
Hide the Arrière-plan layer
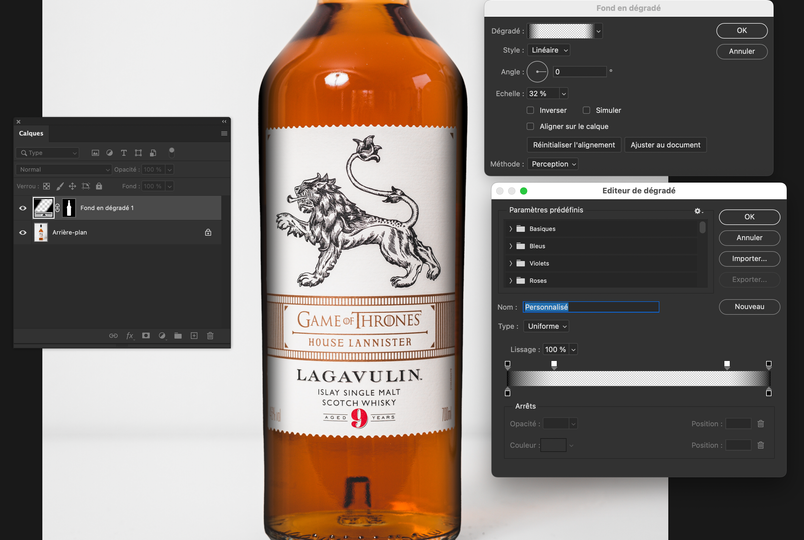click(x=23, y=232)
